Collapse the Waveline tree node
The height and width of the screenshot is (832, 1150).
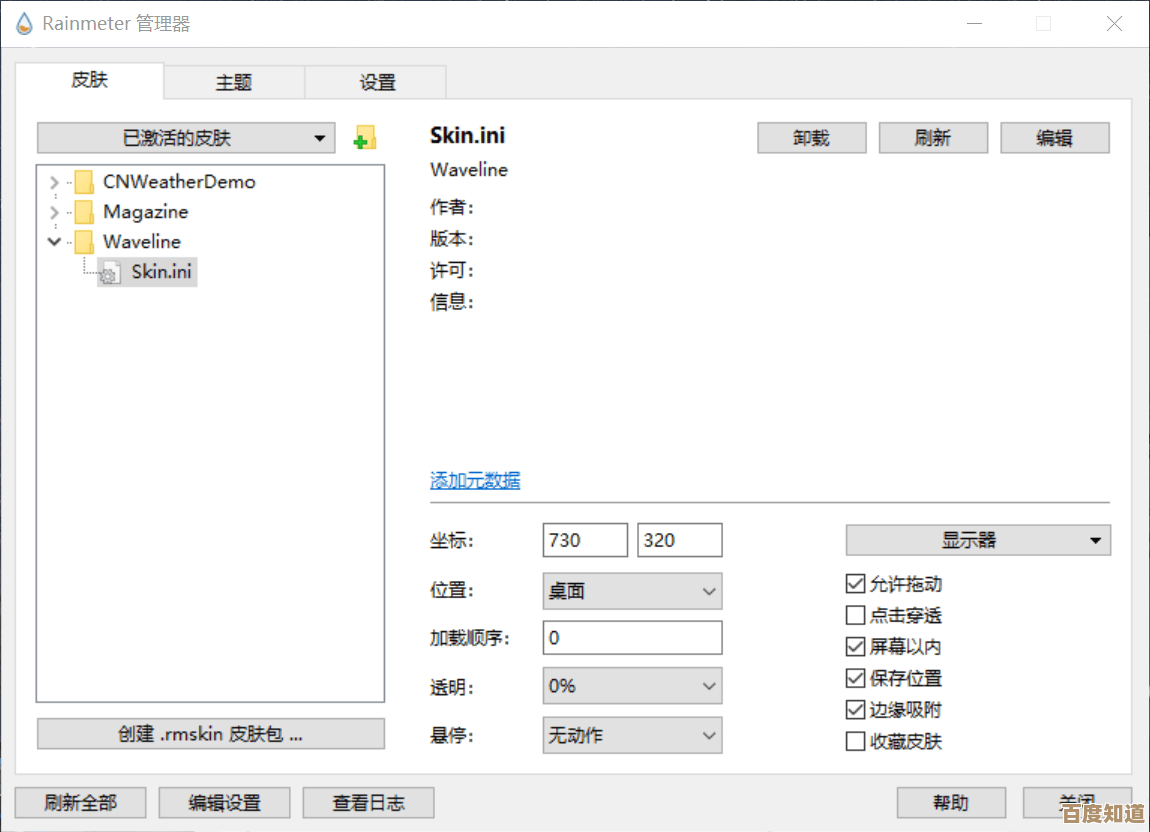click(54, 242)
